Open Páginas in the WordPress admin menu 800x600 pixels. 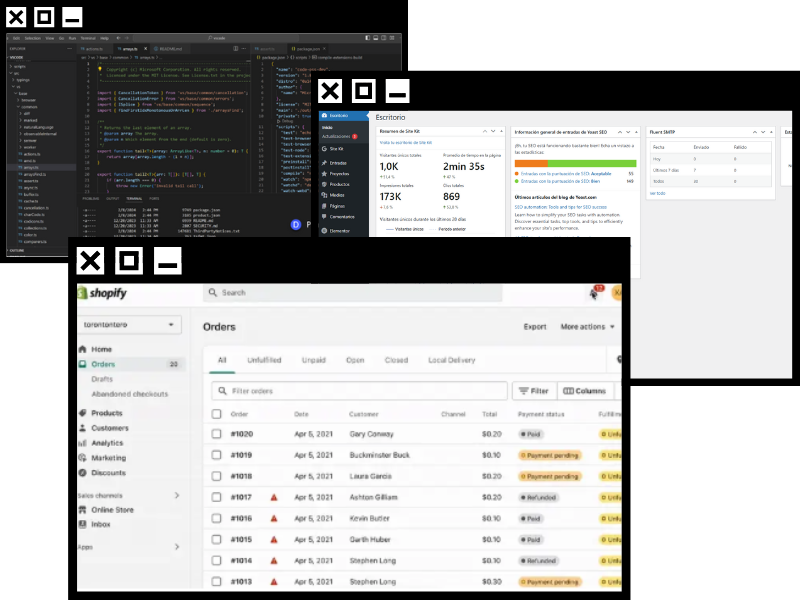(333, 206)
